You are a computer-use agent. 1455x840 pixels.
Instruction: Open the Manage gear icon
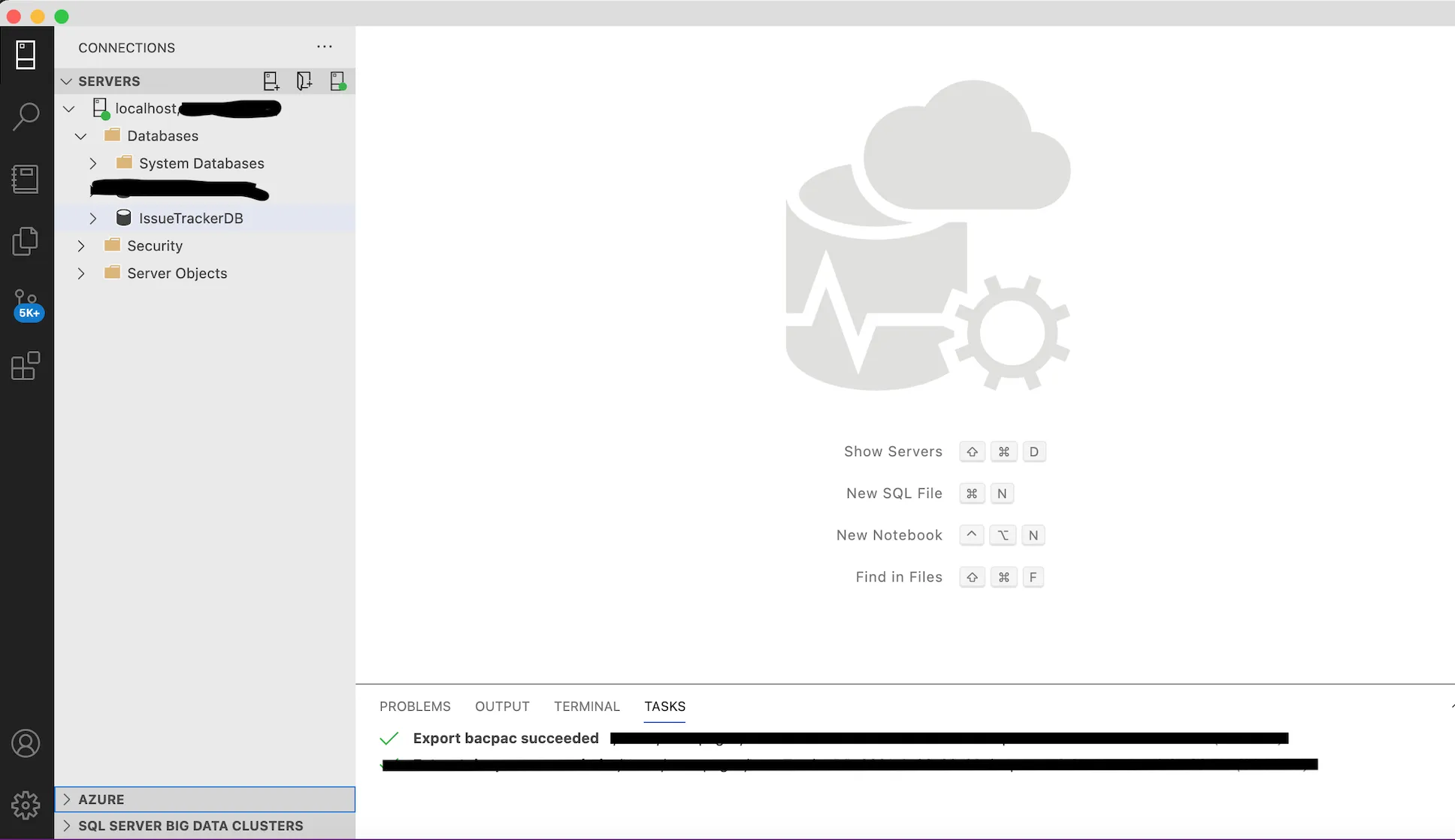click(26, 805)
